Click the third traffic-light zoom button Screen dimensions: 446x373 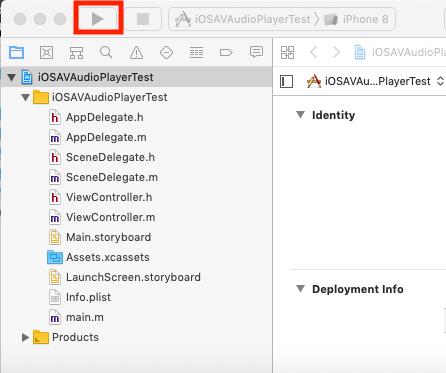click(x=60, y=19)
